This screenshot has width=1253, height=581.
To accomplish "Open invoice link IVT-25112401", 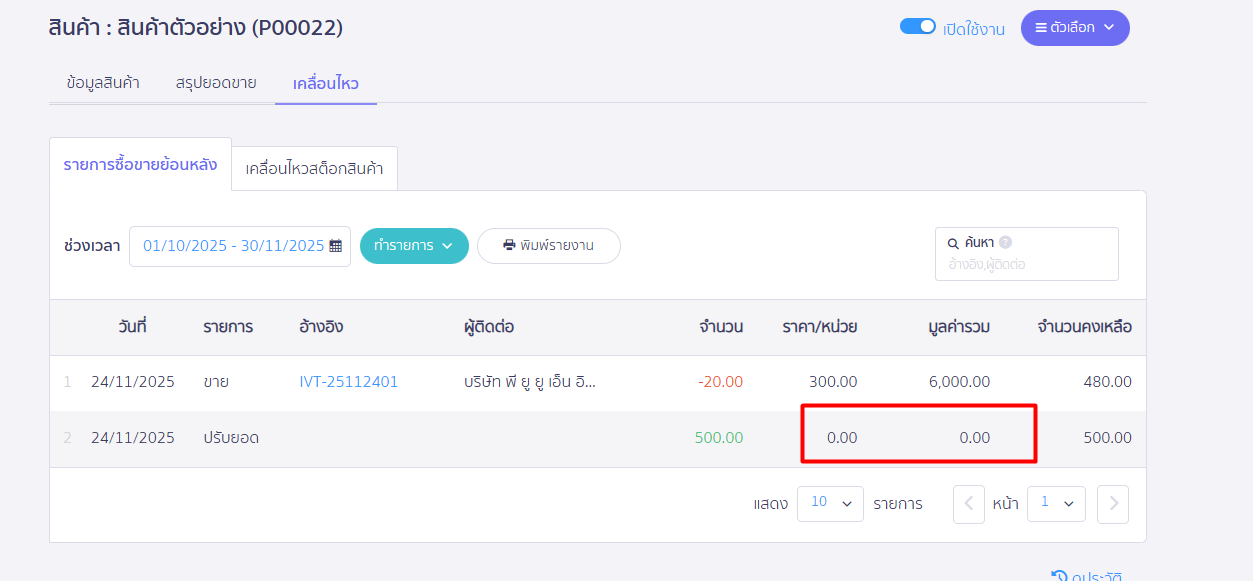I will [348, 382].
